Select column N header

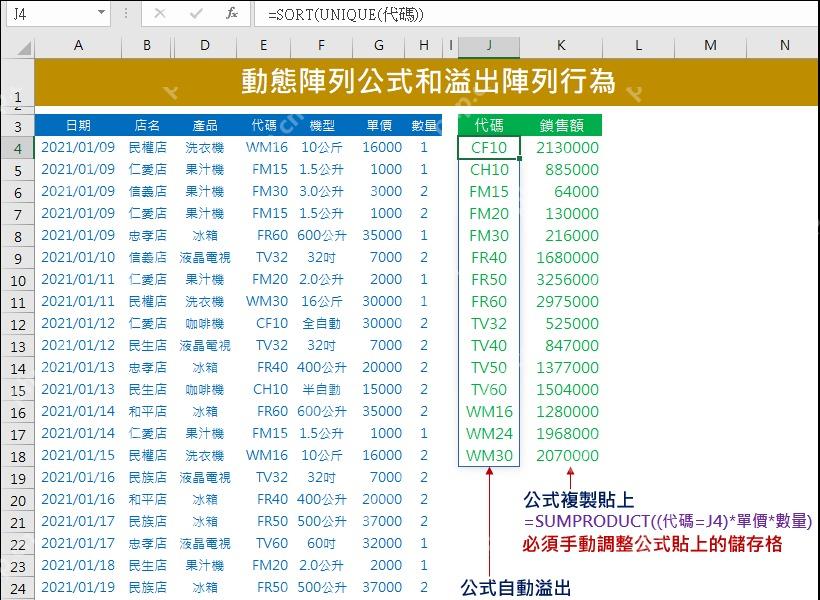[783, 46]
